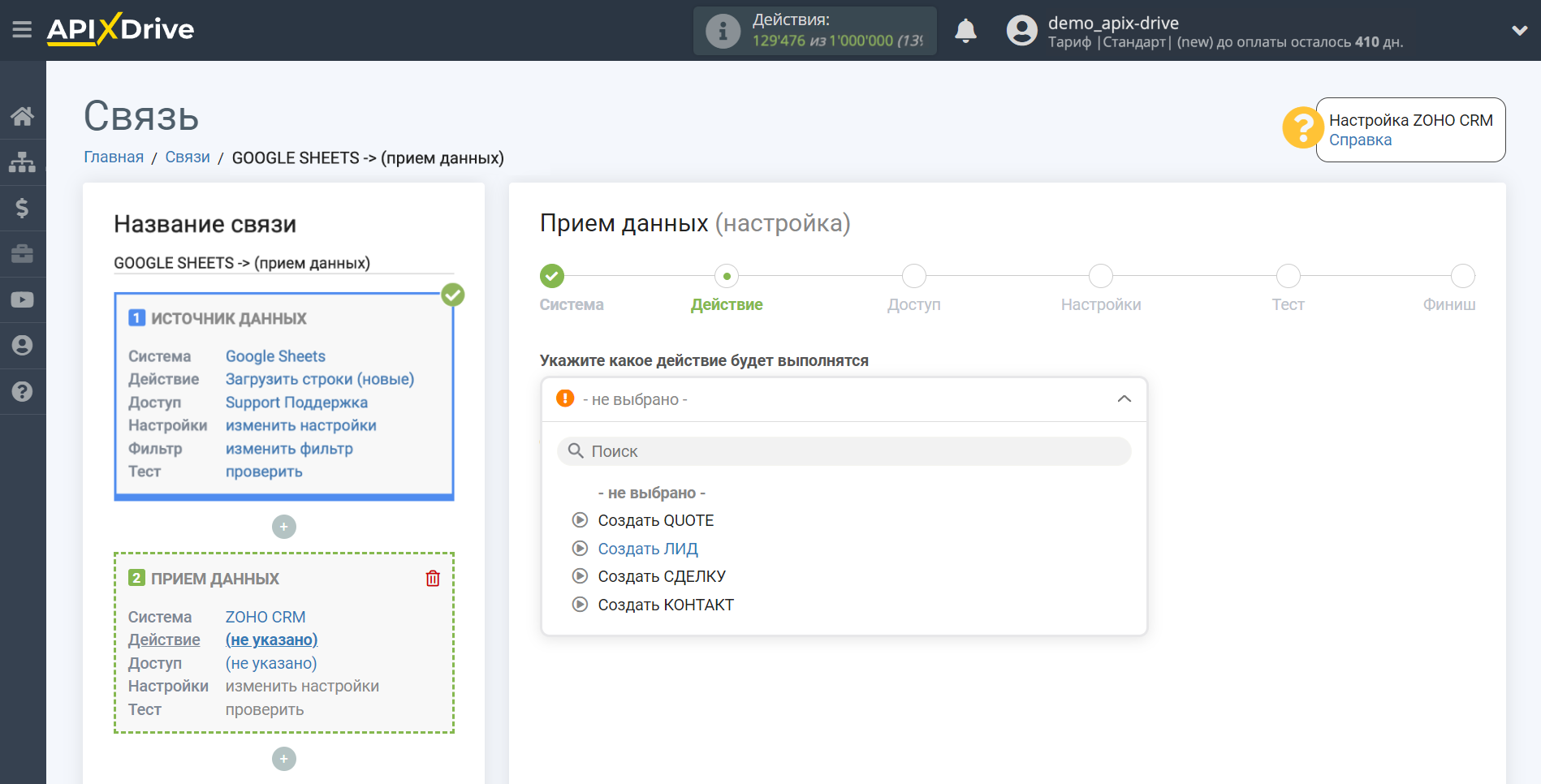
Task: Select Создать КОНТАКТ option
Action: pyautogui.click(x=666, y=605)
